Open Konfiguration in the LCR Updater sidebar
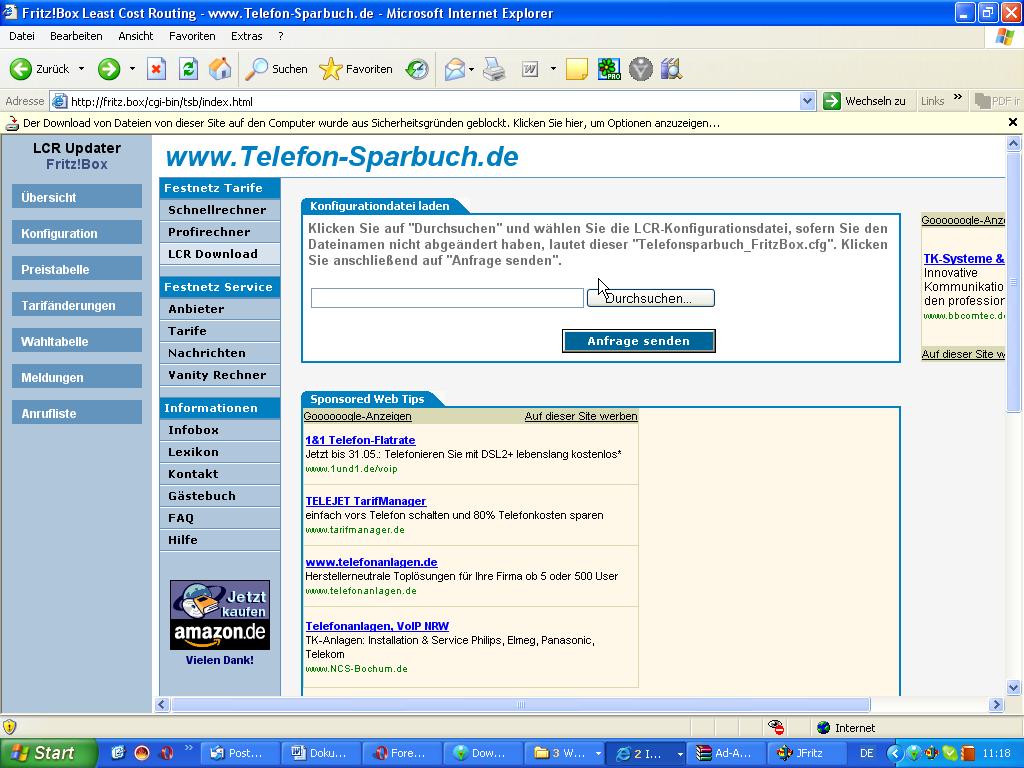The height and width of the screenshot is (768, 1024). coord(76,233)
